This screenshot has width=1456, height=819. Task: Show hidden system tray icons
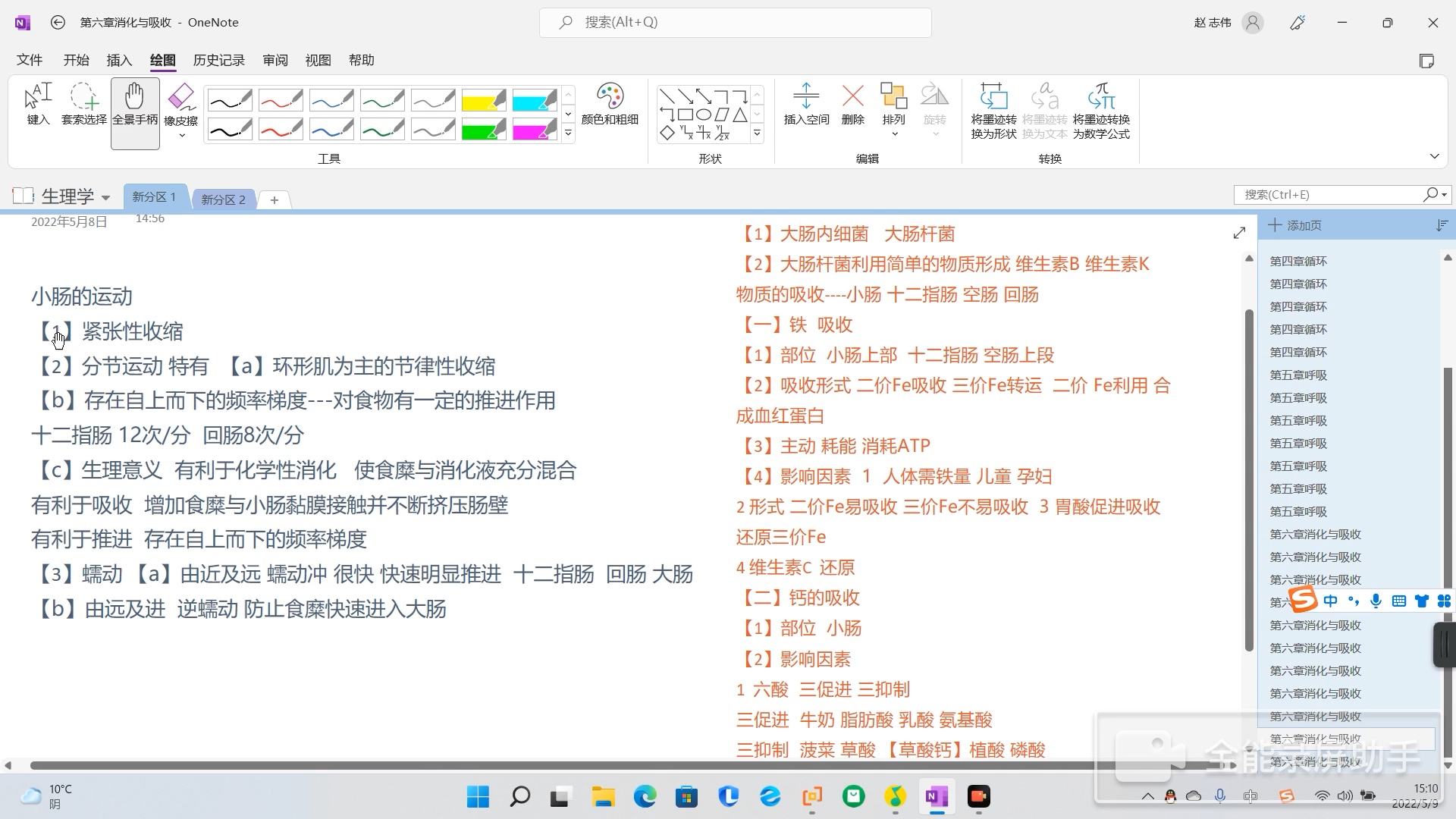click(1148, 796)
